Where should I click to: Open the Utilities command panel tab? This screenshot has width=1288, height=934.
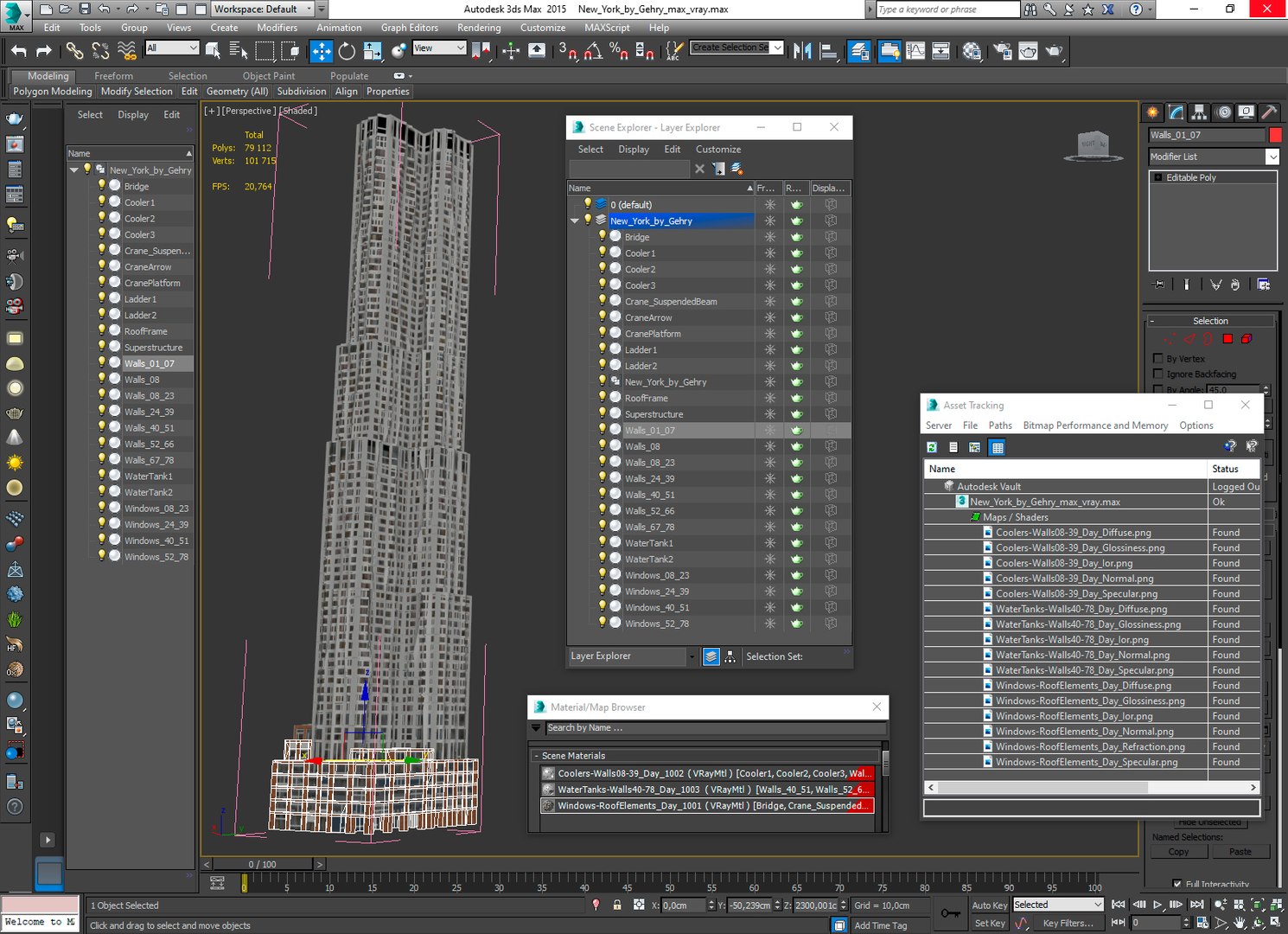tap(1269, 112)
